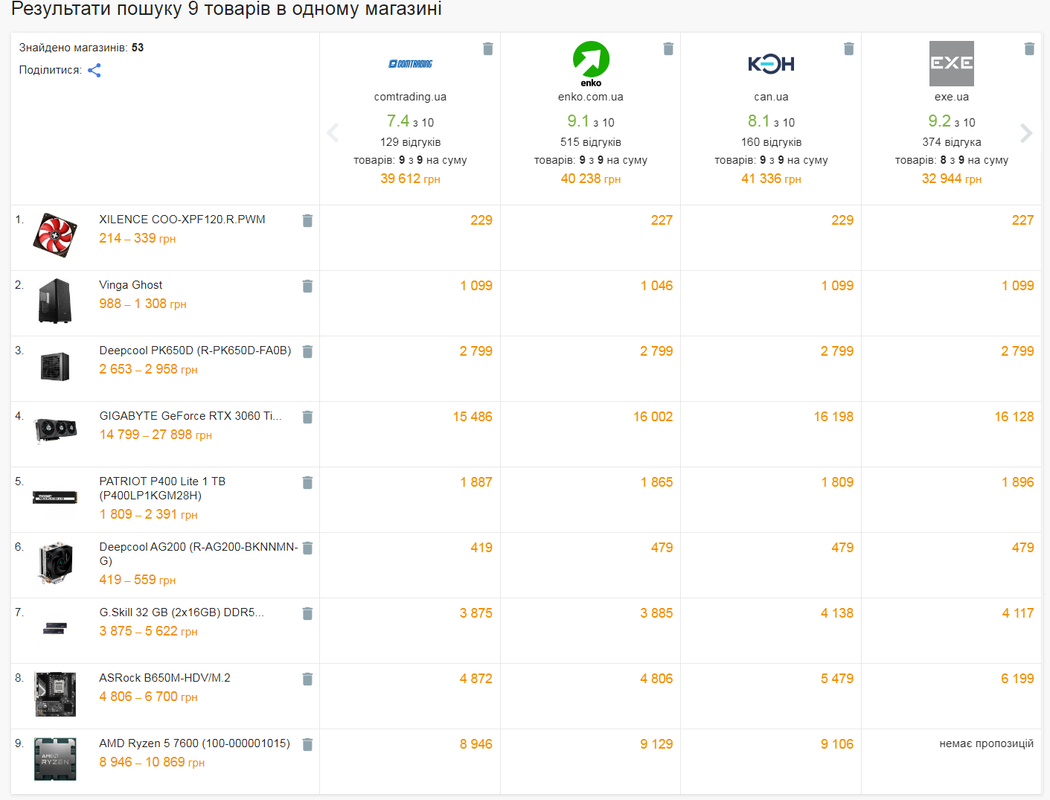Open comtrading.ua store link
This screenshot has height=800, width=1050.
coord(410,96)
